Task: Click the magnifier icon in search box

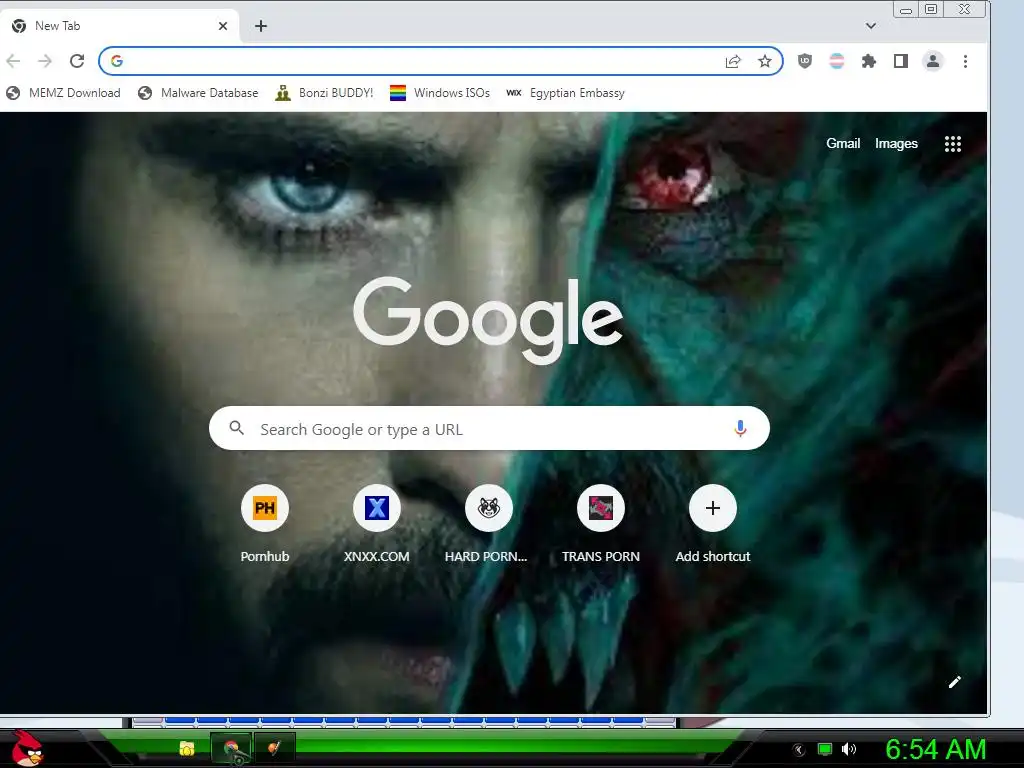Action: [x=236, y=428]
